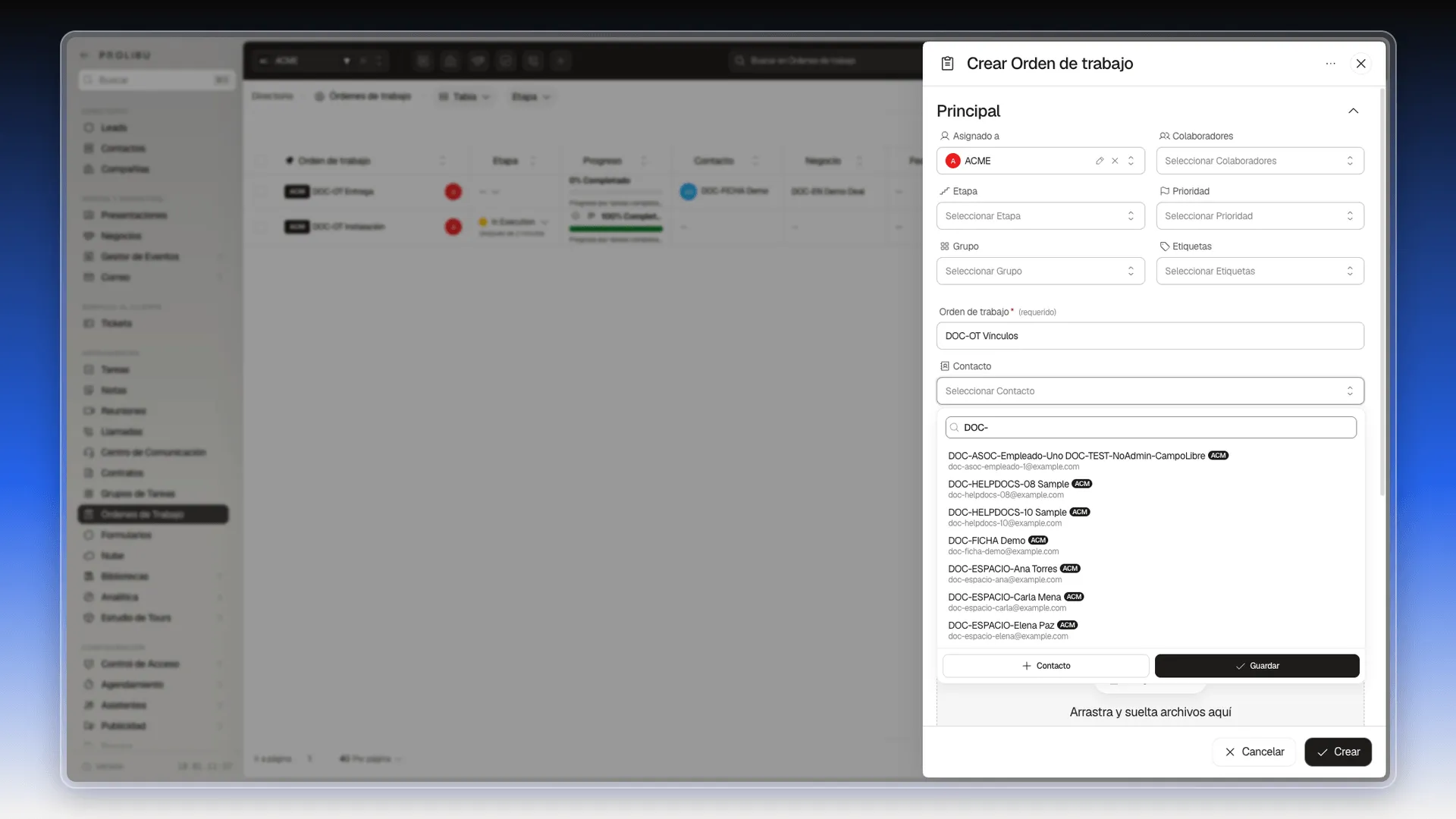The height and width of the screenshot is (819, 1456).
Task: Click the magnifier icon in contact search
Action: (955, 428)
